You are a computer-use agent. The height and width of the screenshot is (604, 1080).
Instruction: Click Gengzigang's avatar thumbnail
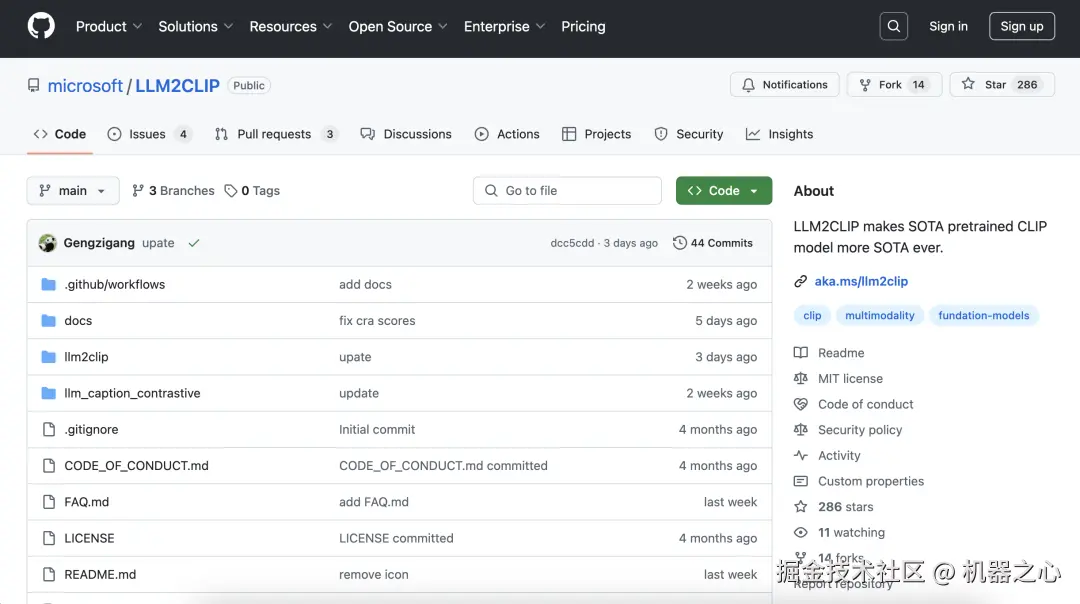pyautogui.click(x=48, y=243)
